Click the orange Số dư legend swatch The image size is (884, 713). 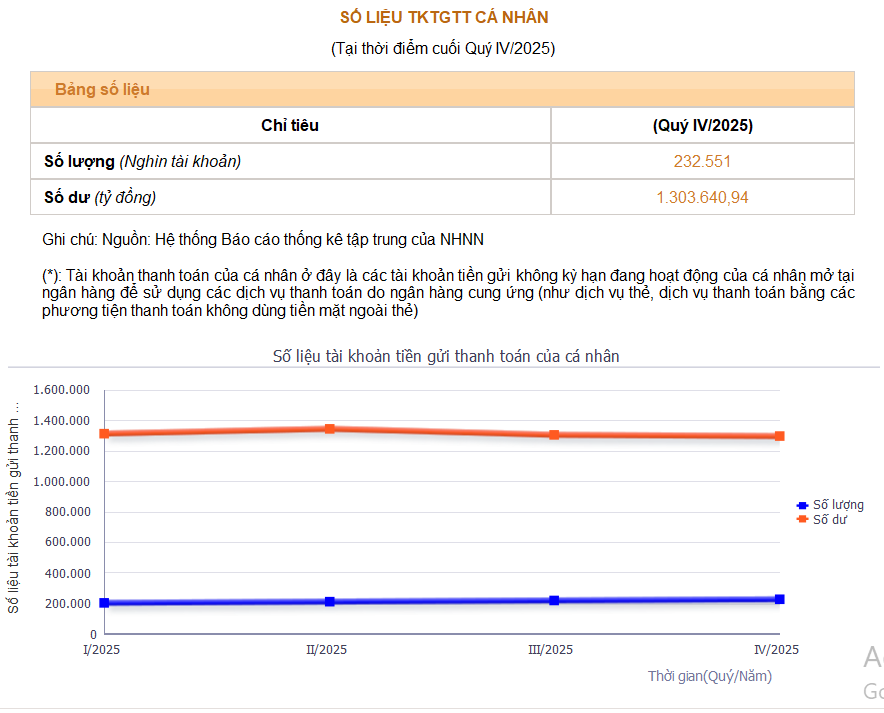pos(802,520)
